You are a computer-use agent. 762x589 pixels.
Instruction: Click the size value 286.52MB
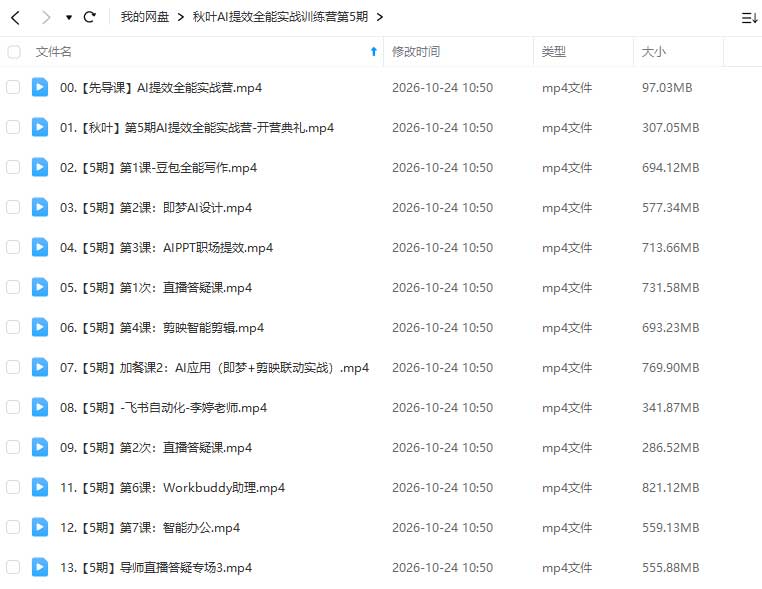point(670,448)
